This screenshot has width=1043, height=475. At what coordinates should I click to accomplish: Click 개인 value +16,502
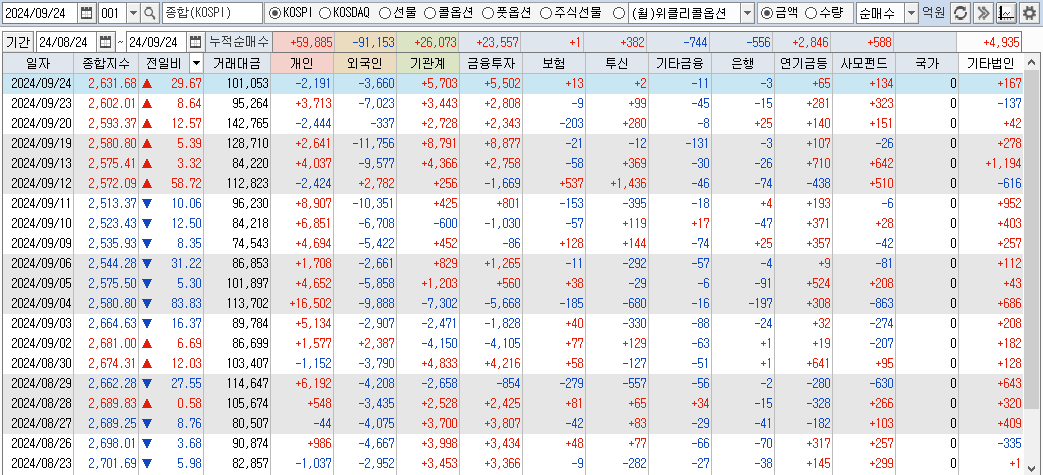(x=311, y=303)
